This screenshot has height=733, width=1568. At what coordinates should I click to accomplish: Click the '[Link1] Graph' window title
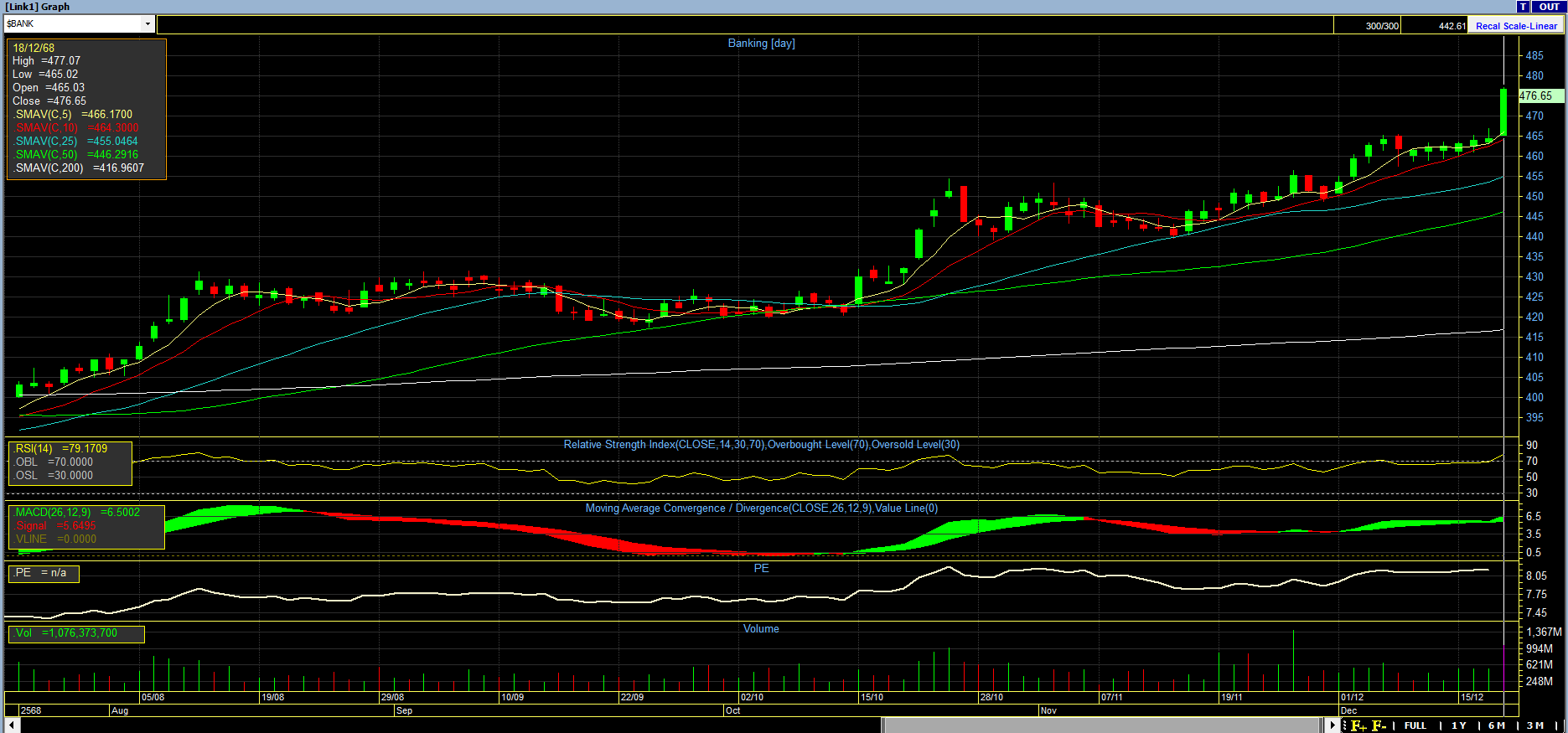click(x=39, y=7)
